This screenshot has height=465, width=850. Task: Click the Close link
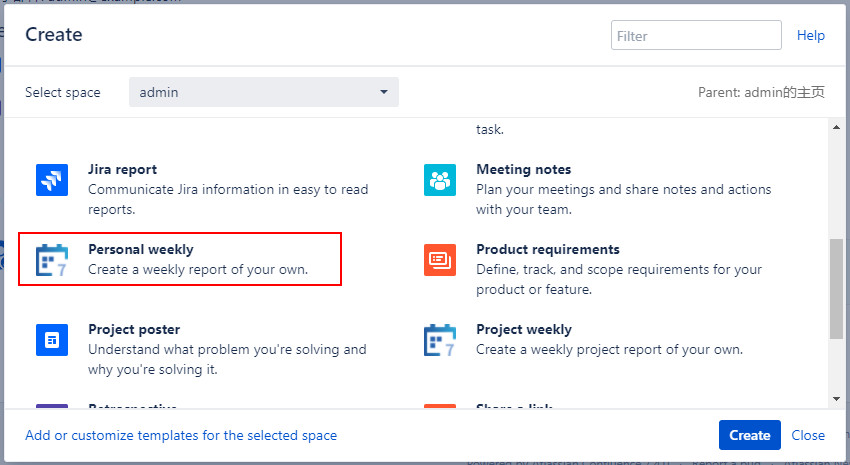(808, 435)
